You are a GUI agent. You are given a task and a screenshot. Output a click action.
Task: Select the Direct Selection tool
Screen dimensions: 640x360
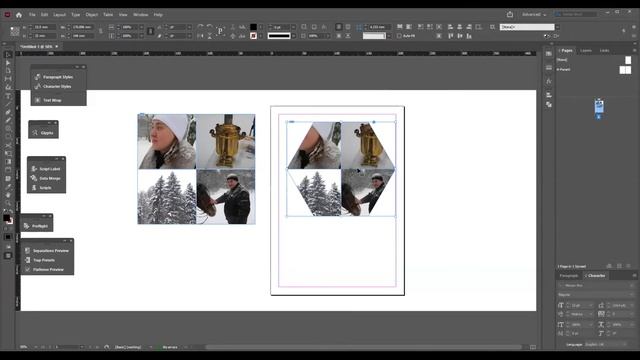pyautogui.click(x=8, y=62)
